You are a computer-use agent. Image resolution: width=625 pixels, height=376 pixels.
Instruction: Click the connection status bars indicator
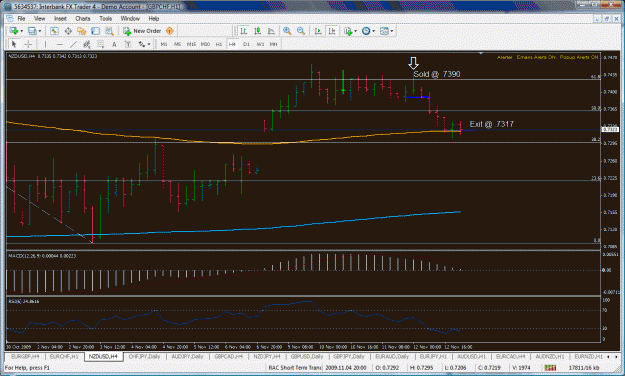[550, 368]
